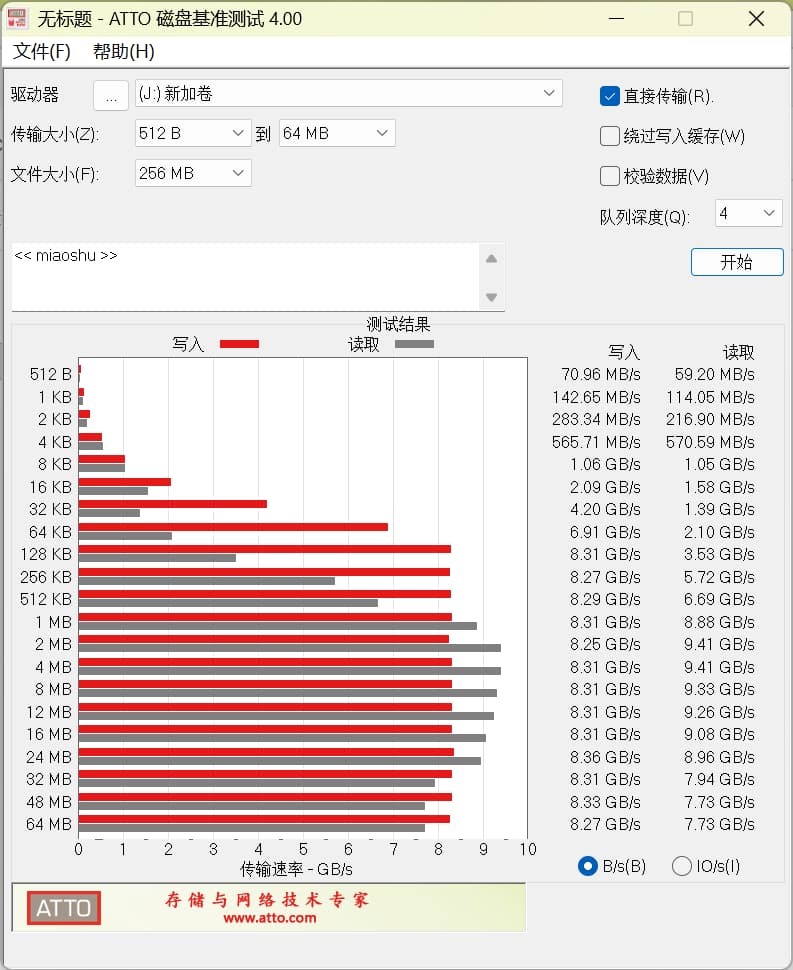Open the 队列深度 queue depth dropdown
The height and width of the screenshot is (970, 793).
748,213
